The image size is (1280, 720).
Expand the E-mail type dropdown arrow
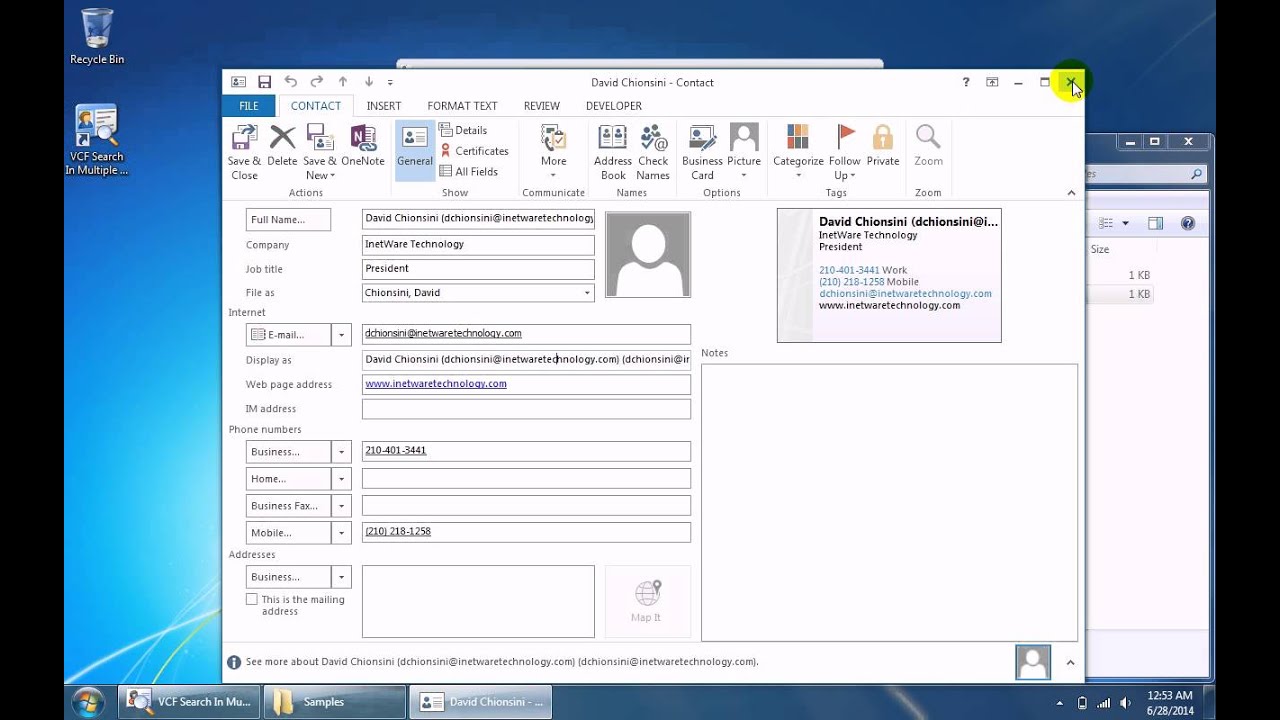click(x=342, y=335)
